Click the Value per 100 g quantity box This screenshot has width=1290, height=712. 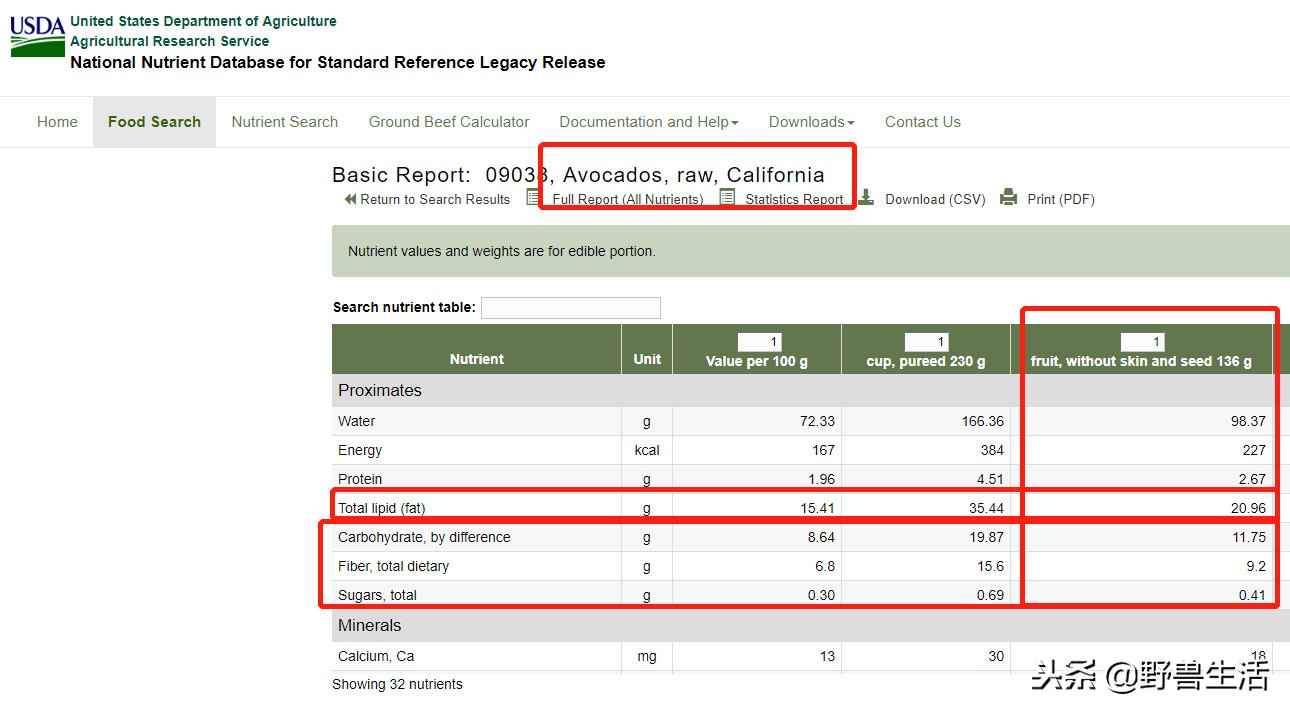pyautogui.click(x=759, y=342)
